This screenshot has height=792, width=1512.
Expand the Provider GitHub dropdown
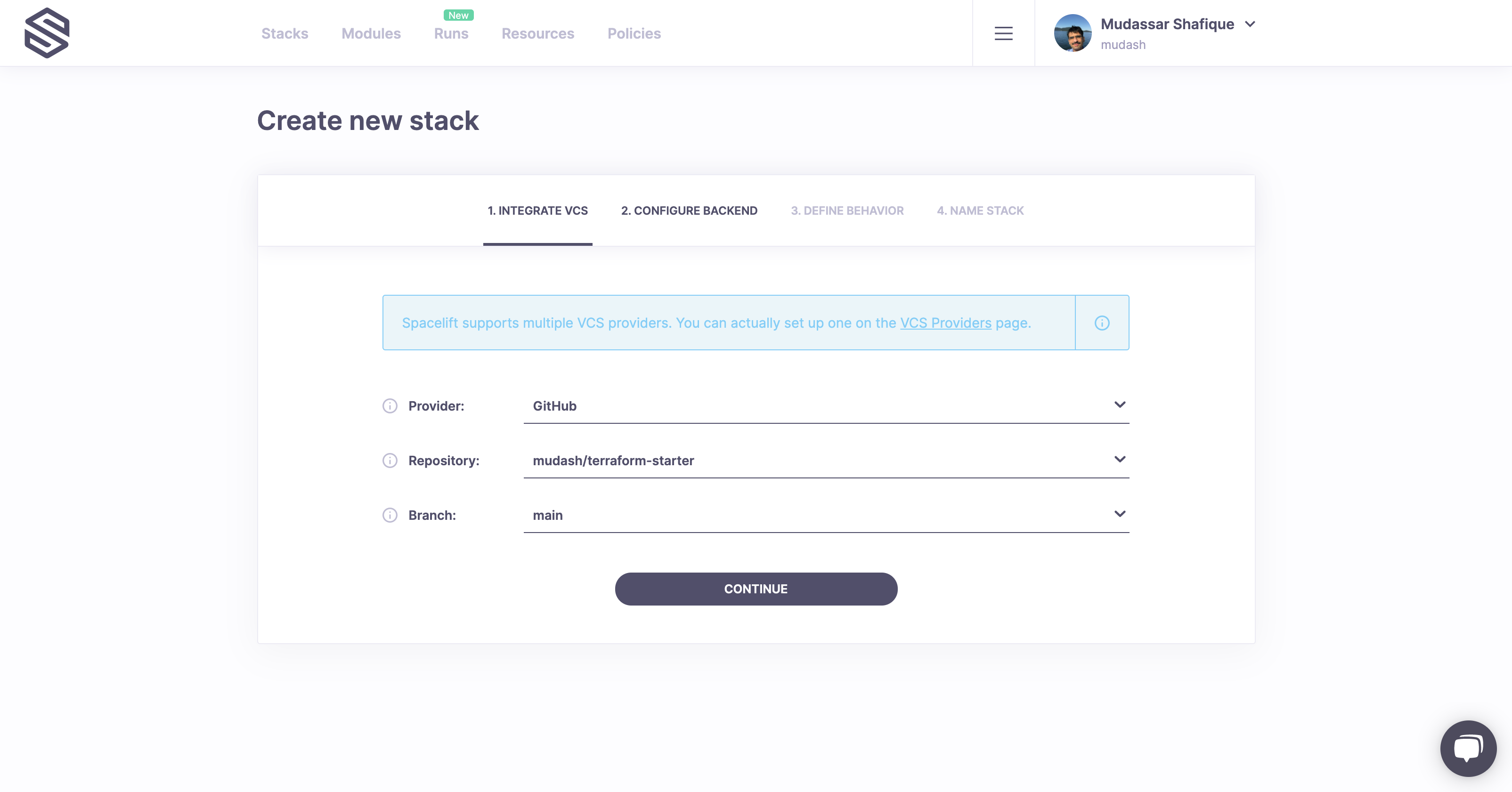tap(1121, 405)
